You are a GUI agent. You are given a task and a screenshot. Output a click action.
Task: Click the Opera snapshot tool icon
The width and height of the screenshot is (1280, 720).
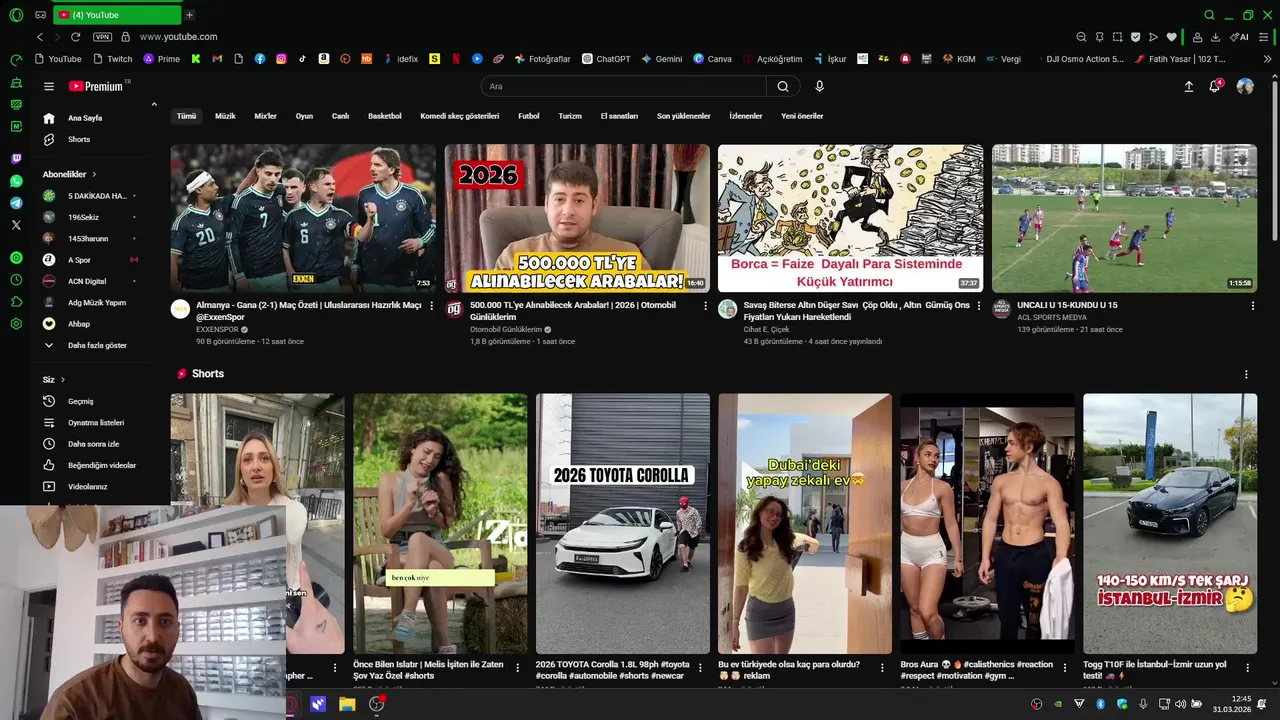pos(1117,37)
